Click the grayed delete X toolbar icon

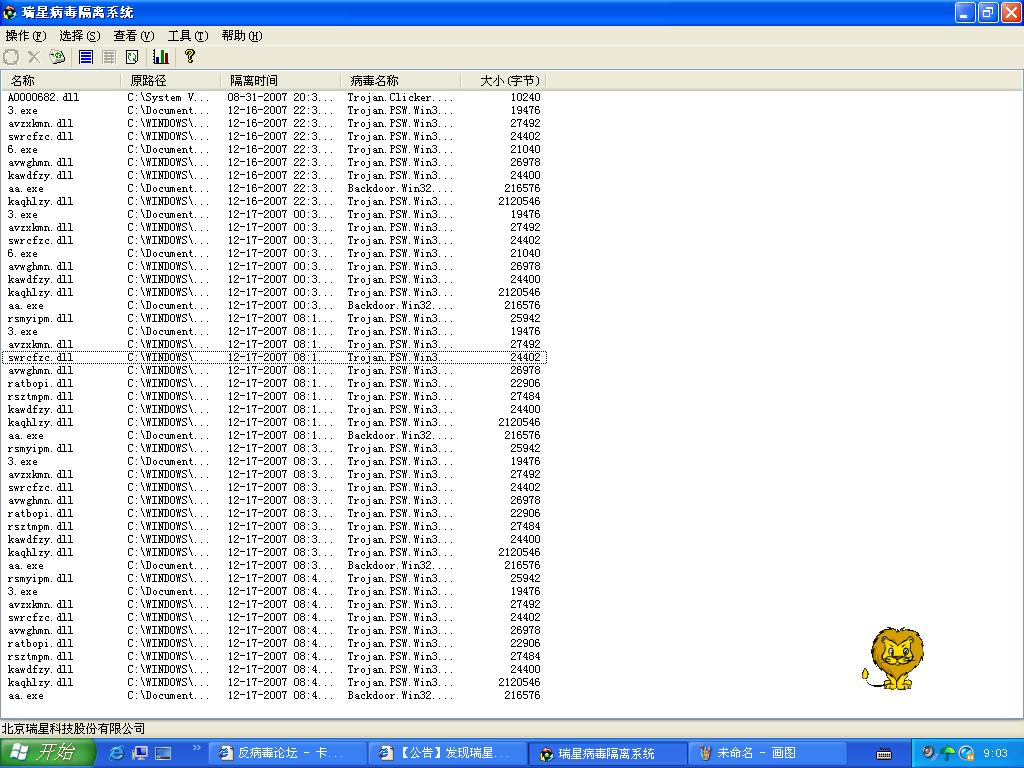[34, 57]
